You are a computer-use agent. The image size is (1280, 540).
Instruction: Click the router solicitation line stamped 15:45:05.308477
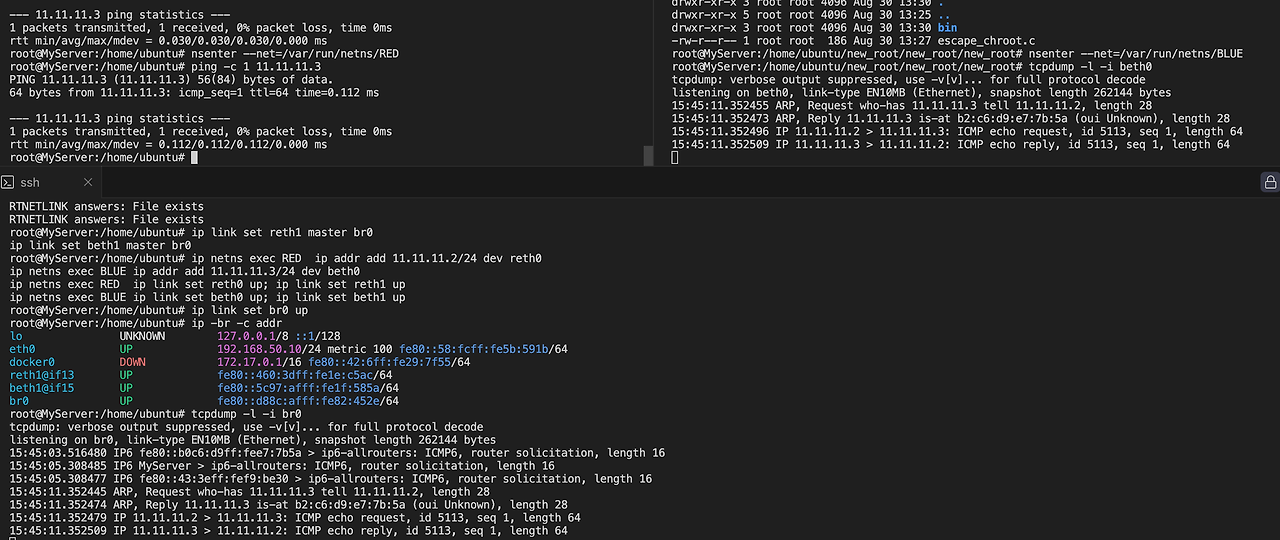[330, 478]
